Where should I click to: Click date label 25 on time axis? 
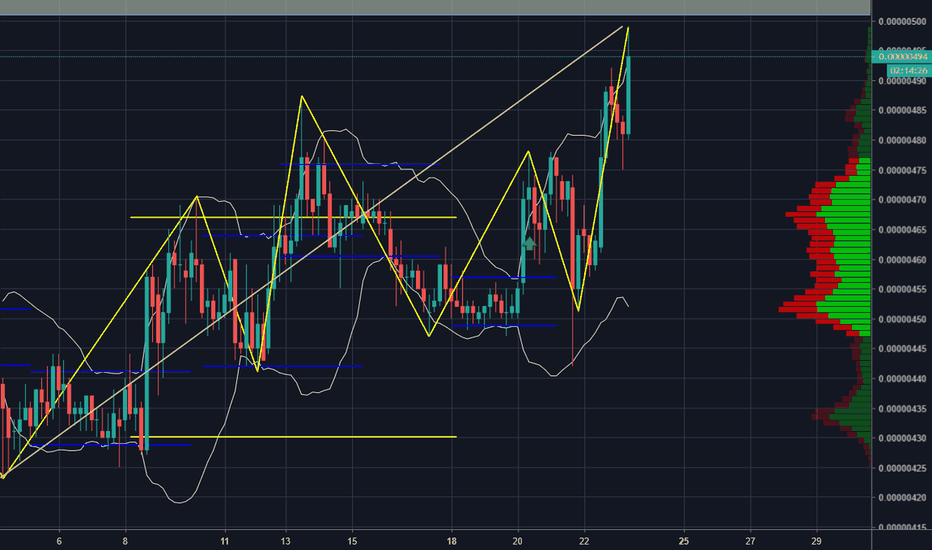pos(684,541)
